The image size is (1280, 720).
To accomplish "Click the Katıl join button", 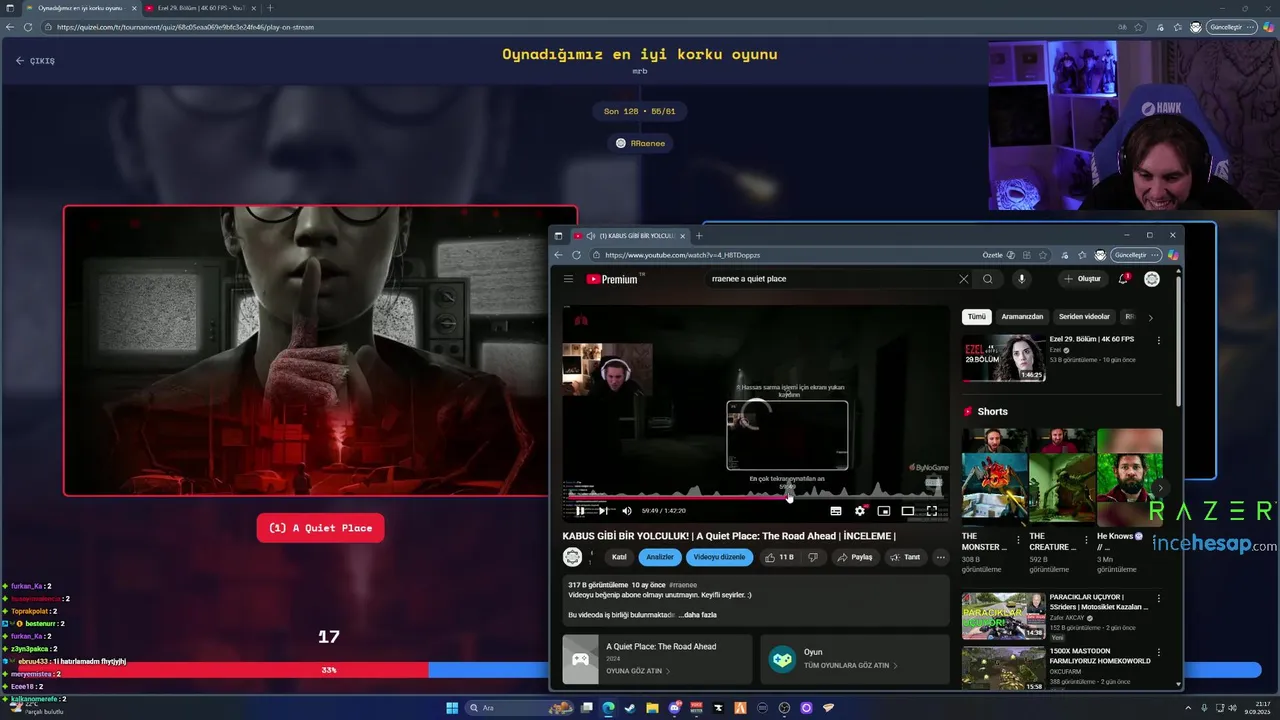I will [x=619, y=557].
